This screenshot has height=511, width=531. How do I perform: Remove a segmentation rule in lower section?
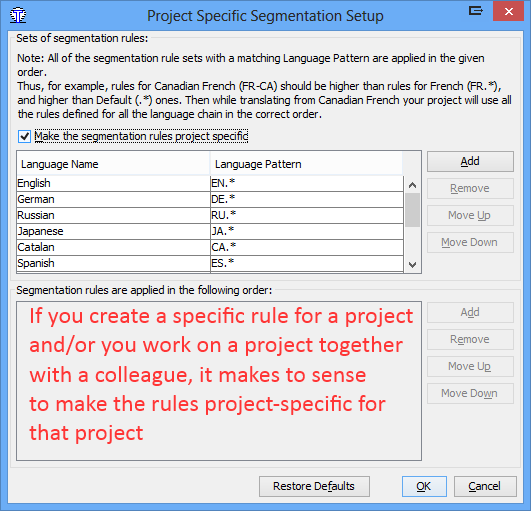pos(470,339)
